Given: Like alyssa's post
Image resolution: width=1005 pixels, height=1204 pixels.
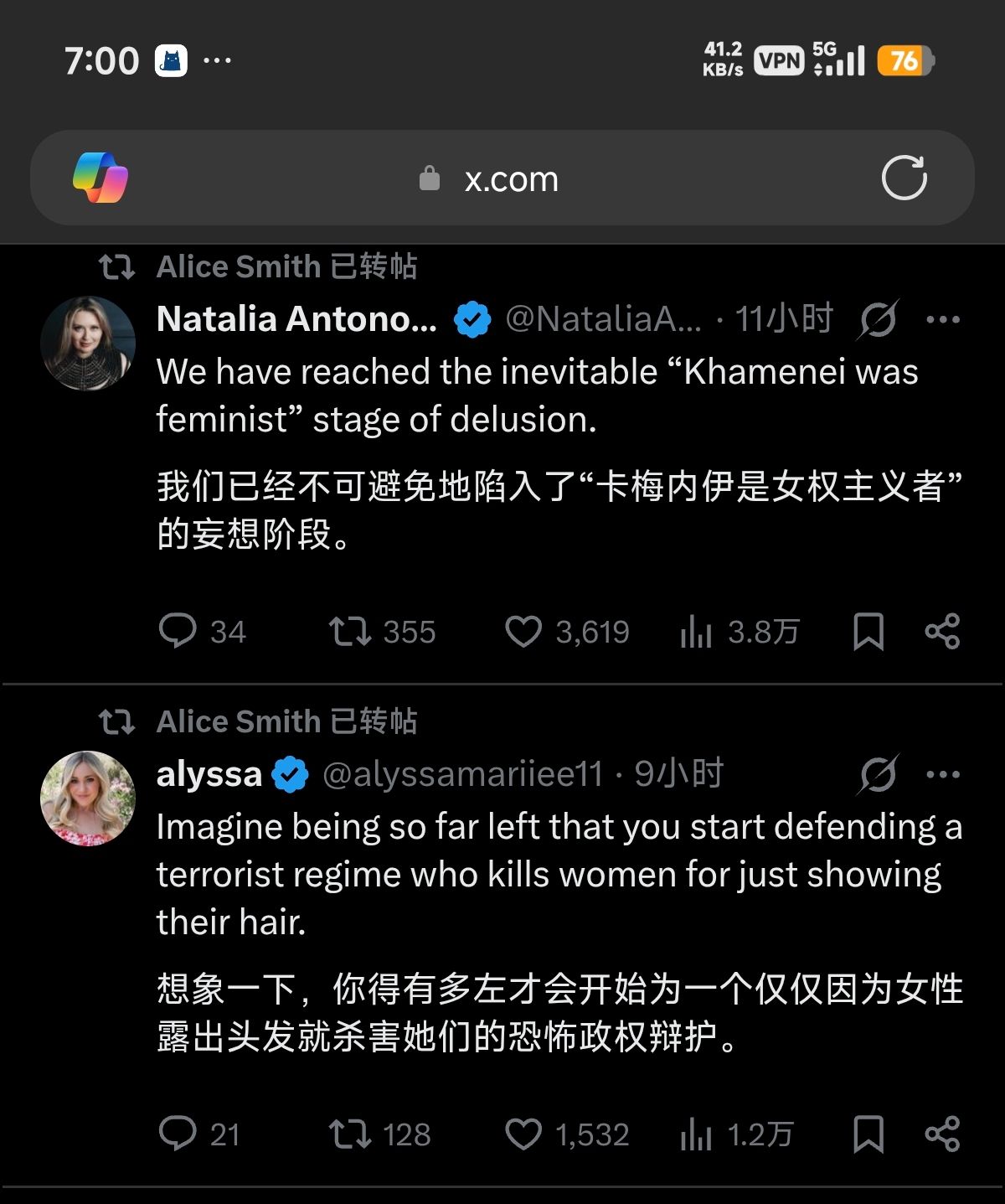Looking at the screenshot, I should 523,1134.
